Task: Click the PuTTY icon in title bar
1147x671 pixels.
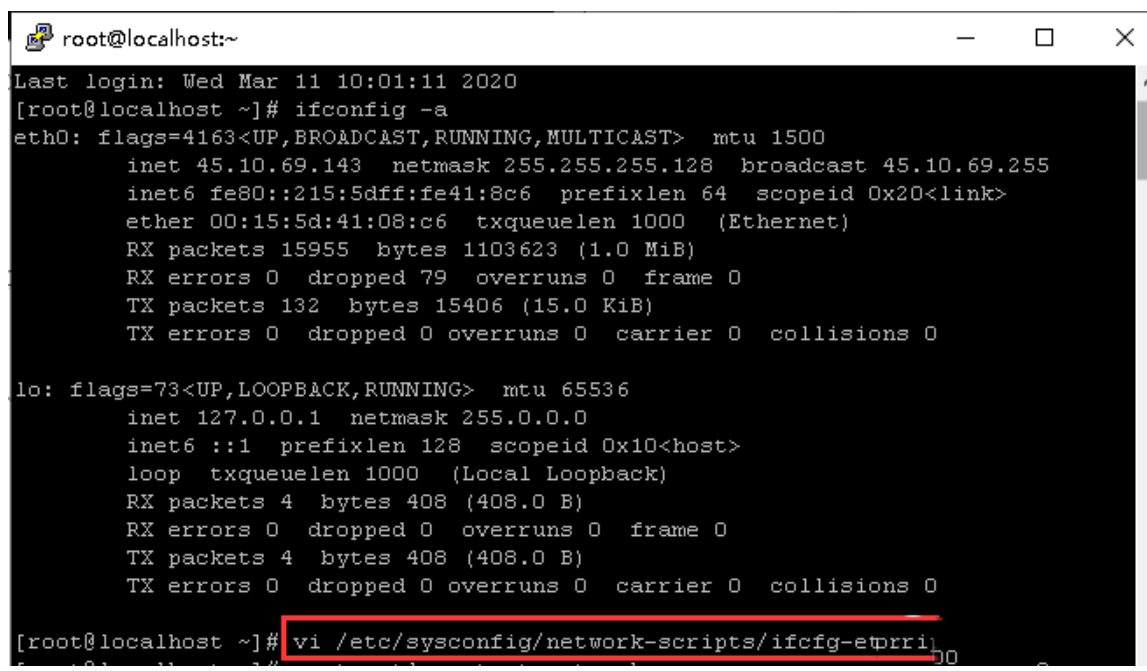Action: pyautogui.click(x=37, y=39)
